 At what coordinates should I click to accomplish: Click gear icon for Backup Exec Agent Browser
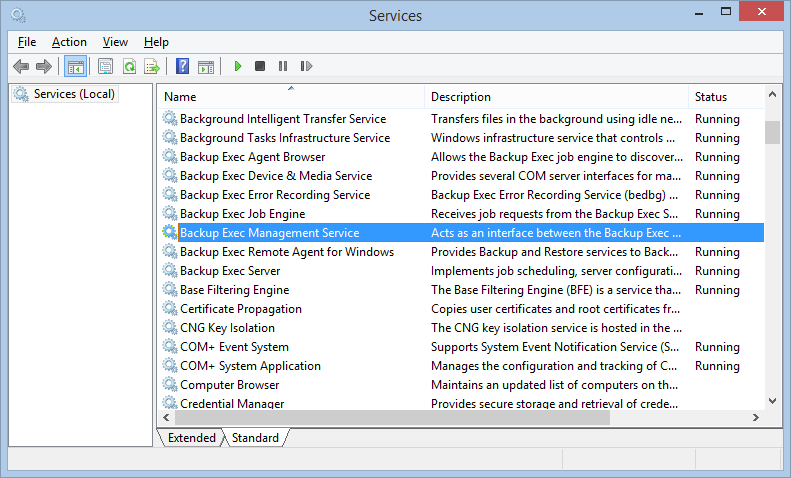tap(170, 156)
